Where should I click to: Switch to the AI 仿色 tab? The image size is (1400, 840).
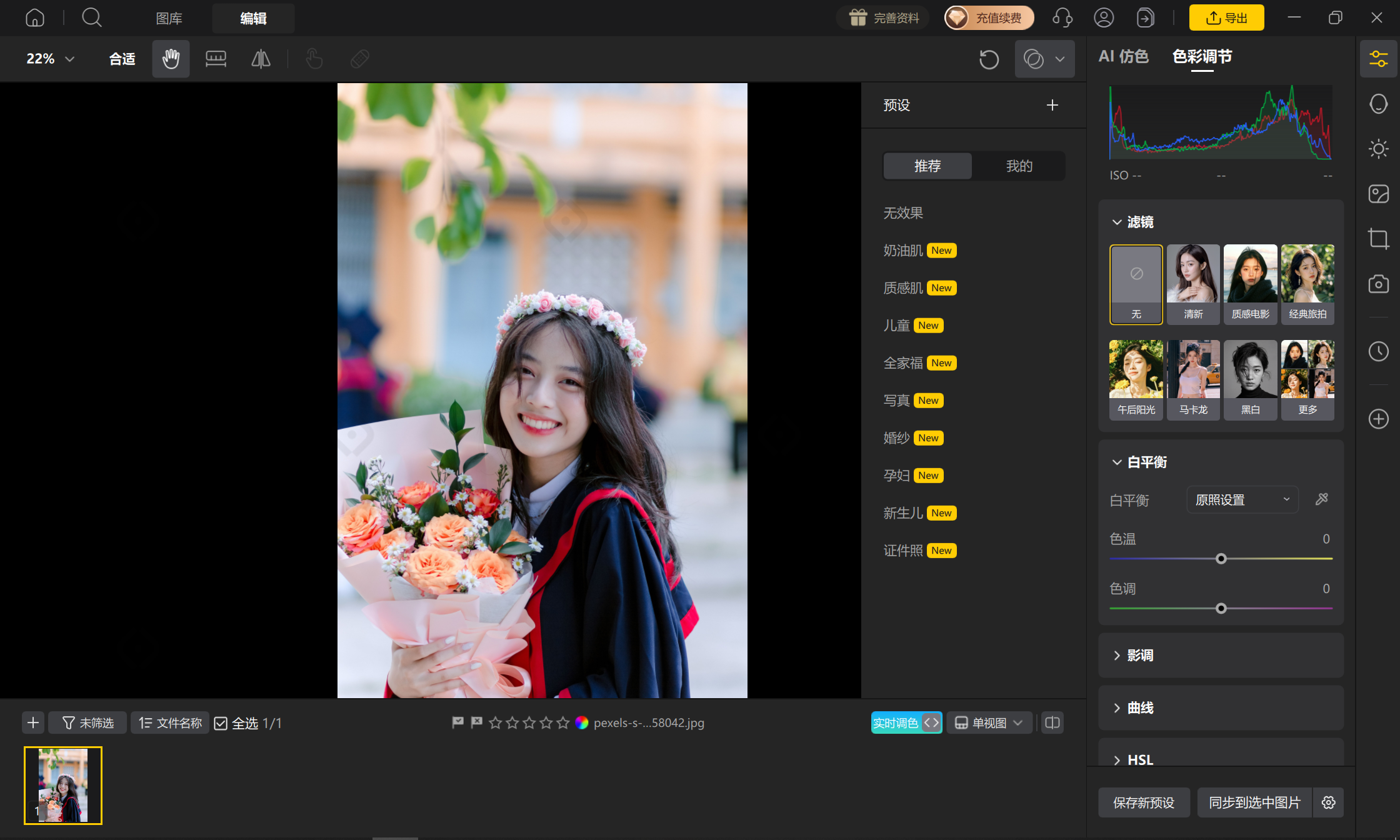coord(1123,56)
